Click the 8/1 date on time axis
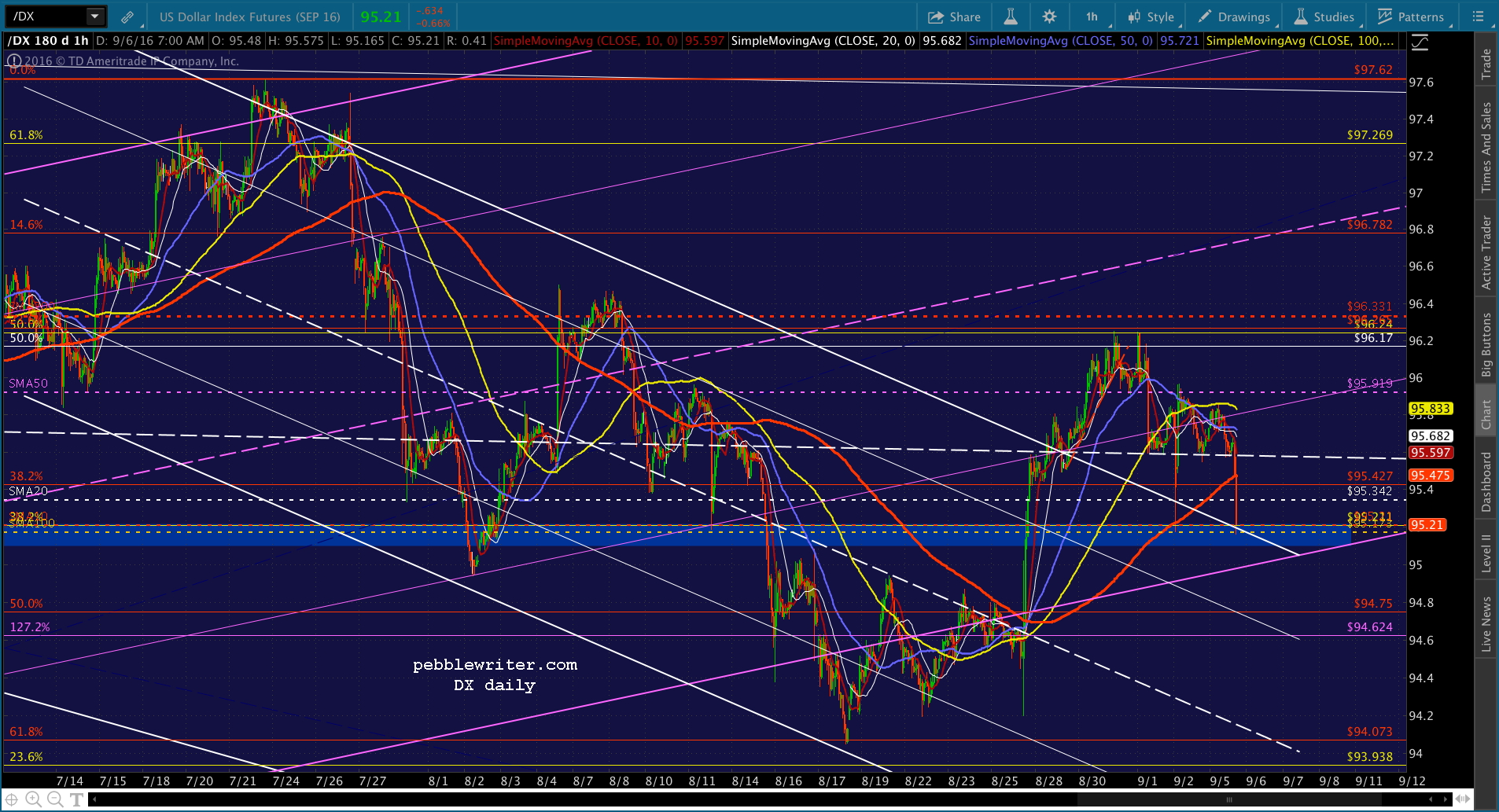The width and height of the screenshot is (1499, 812). 438,781
